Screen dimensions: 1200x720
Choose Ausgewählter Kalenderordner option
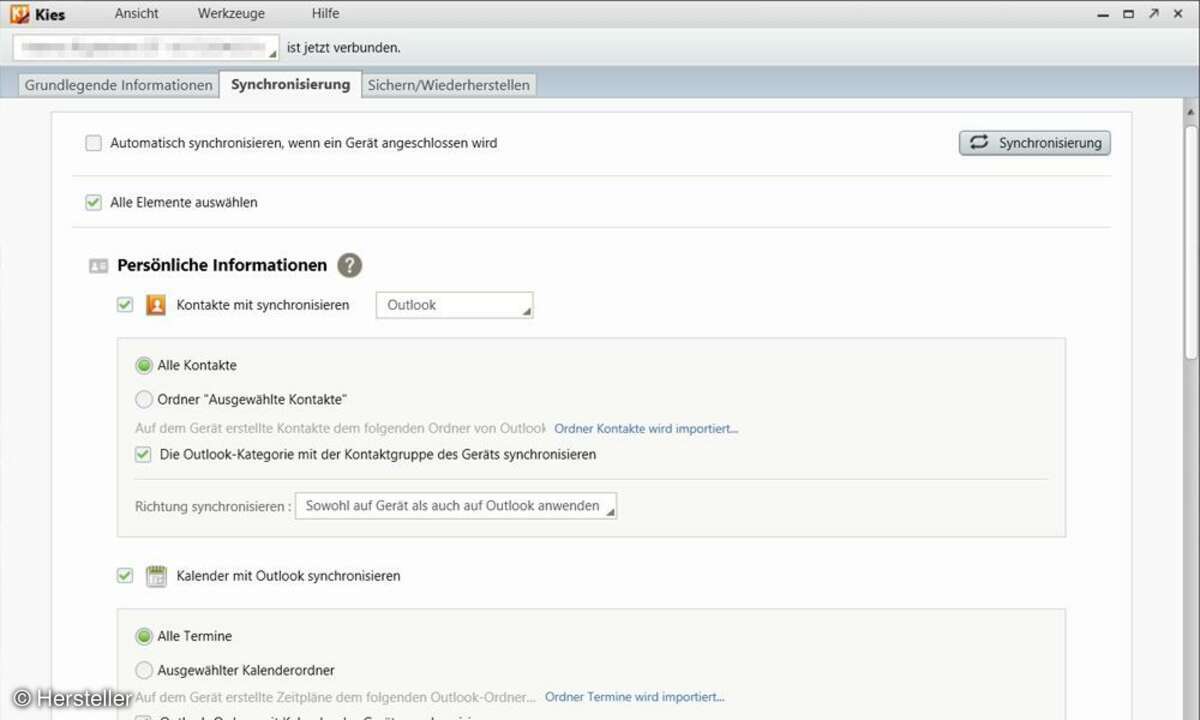pyautogui.click(x=144, y=670)
